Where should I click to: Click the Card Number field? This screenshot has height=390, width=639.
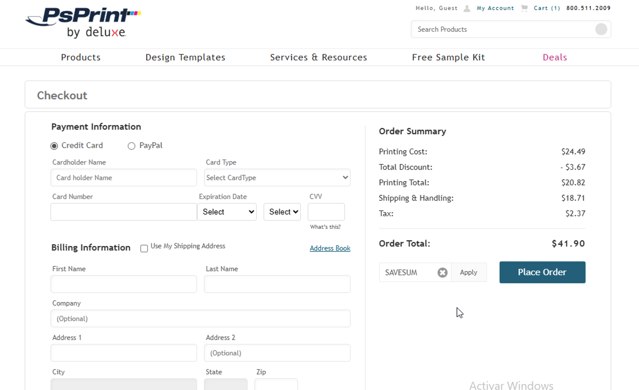pos(124,212)
